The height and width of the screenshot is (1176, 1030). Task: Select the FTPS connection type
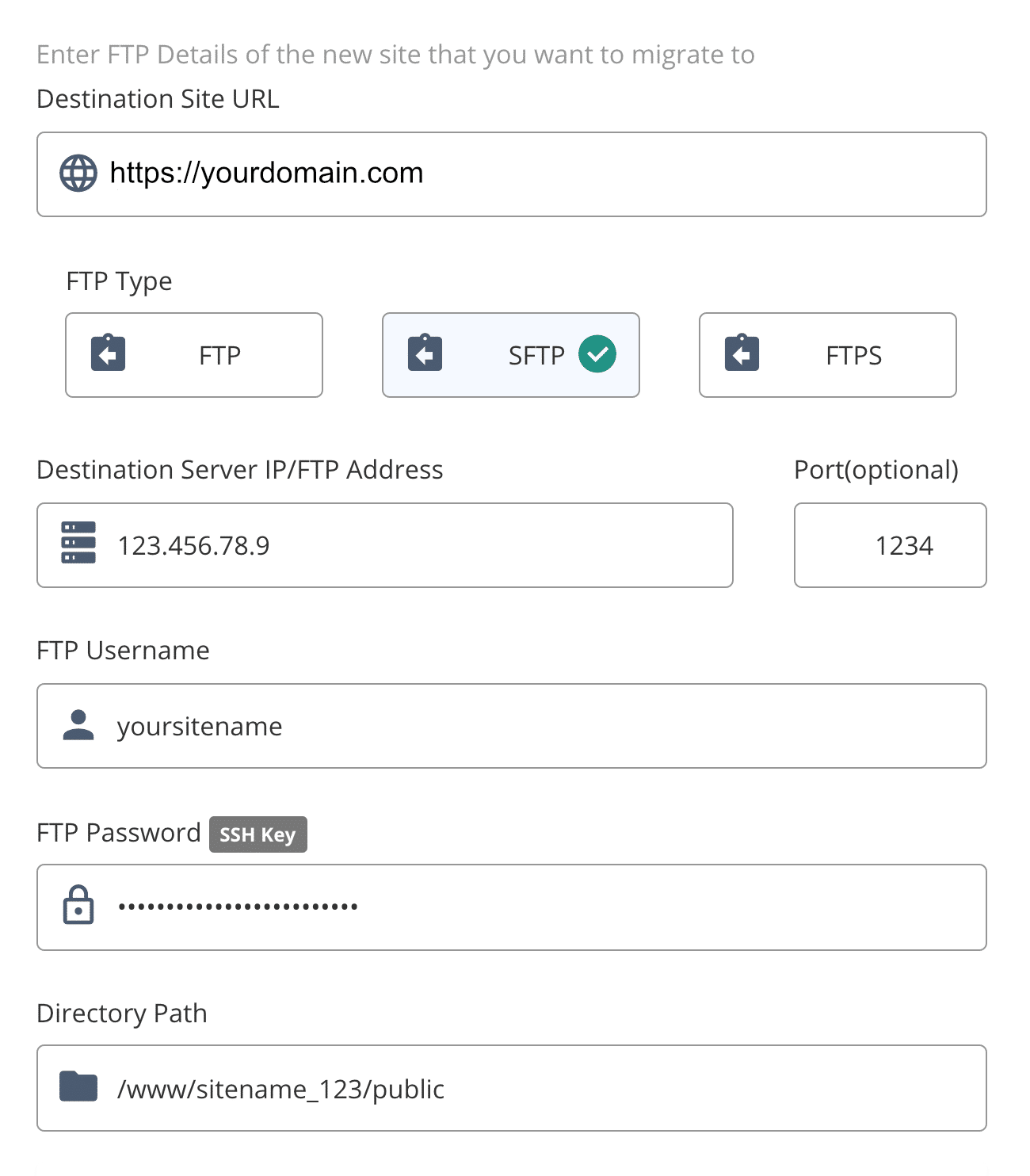(828, 355)
